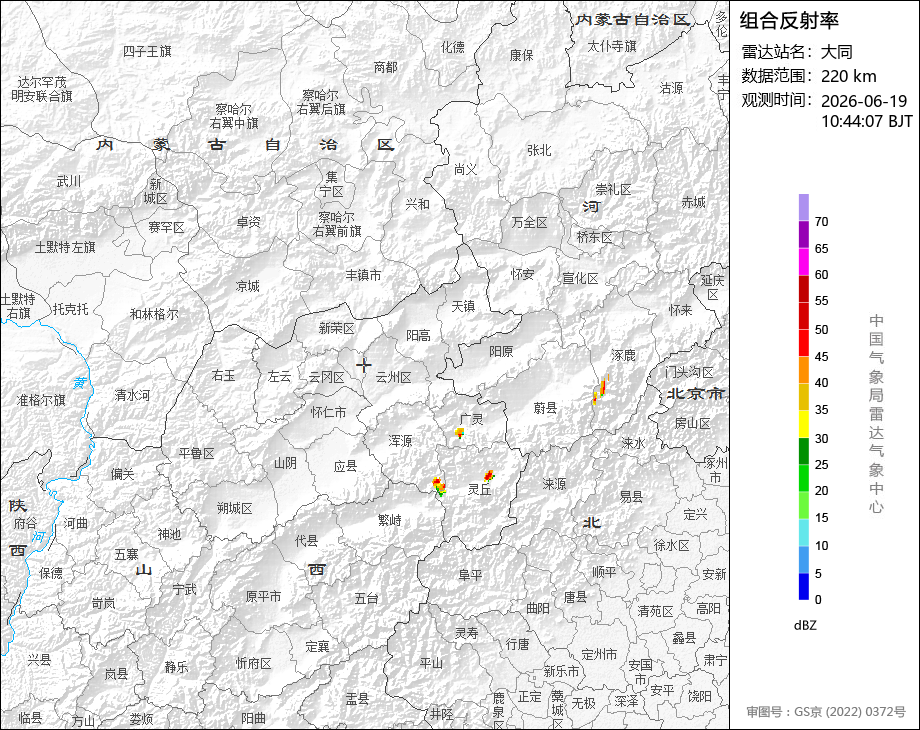Click the "崇礼区" map label
Screen dimensions: 920x730
[613, 190]
